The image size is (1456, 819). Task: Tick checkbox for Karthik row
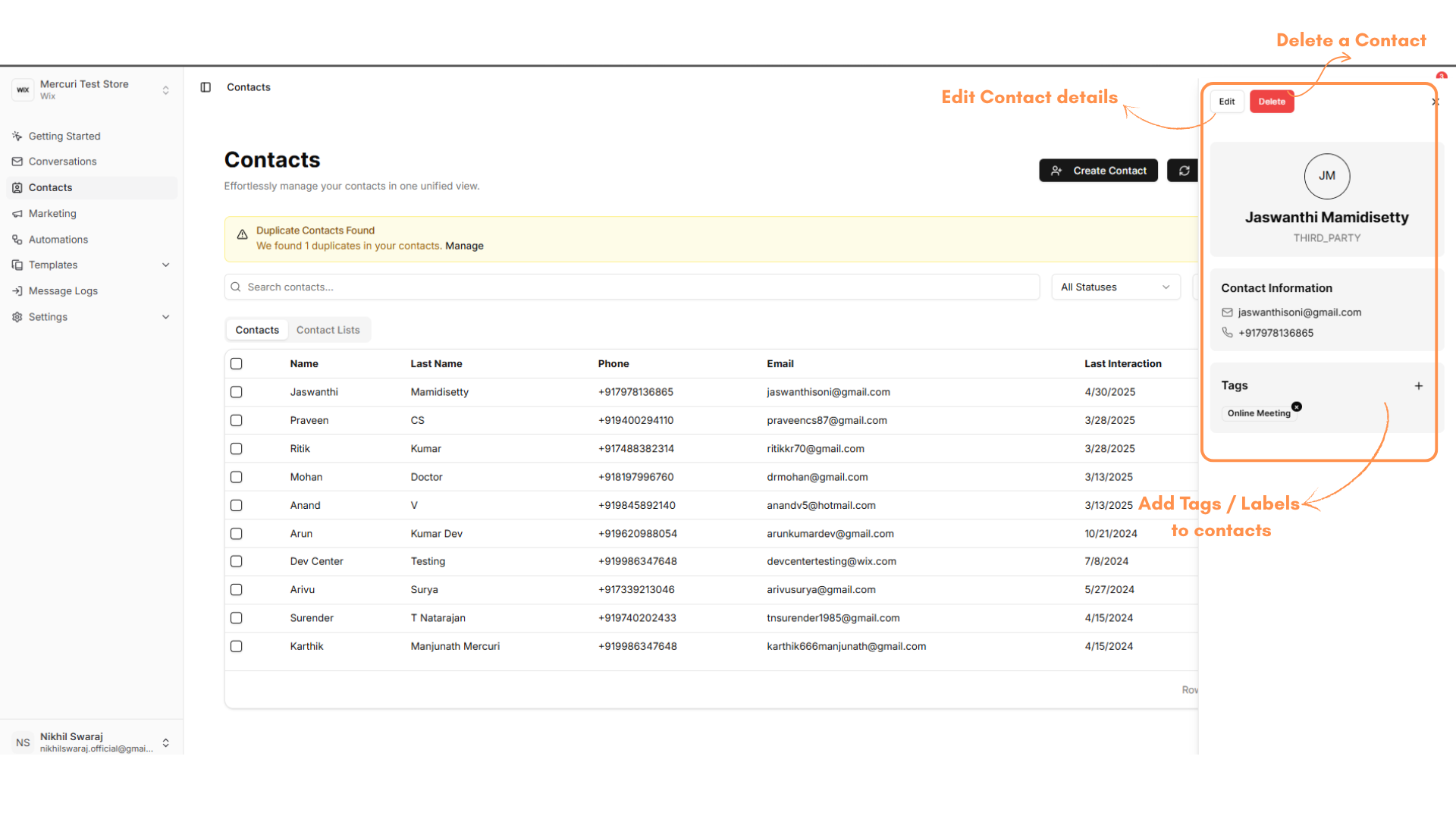point(237,646)
